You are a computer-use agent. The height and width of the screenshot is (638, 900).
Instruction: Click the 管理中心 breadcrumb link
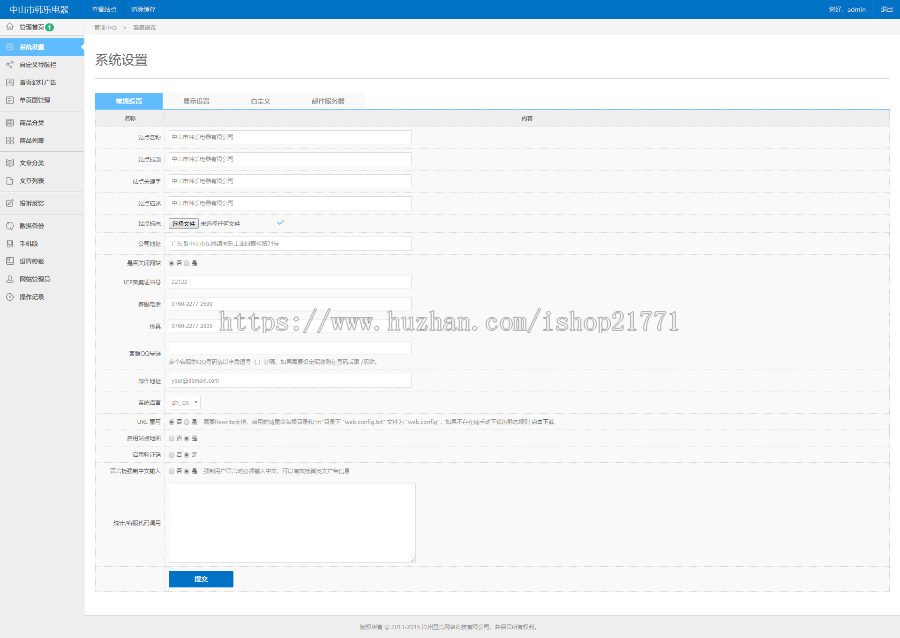pyautogui.click(x=106, y=28)
